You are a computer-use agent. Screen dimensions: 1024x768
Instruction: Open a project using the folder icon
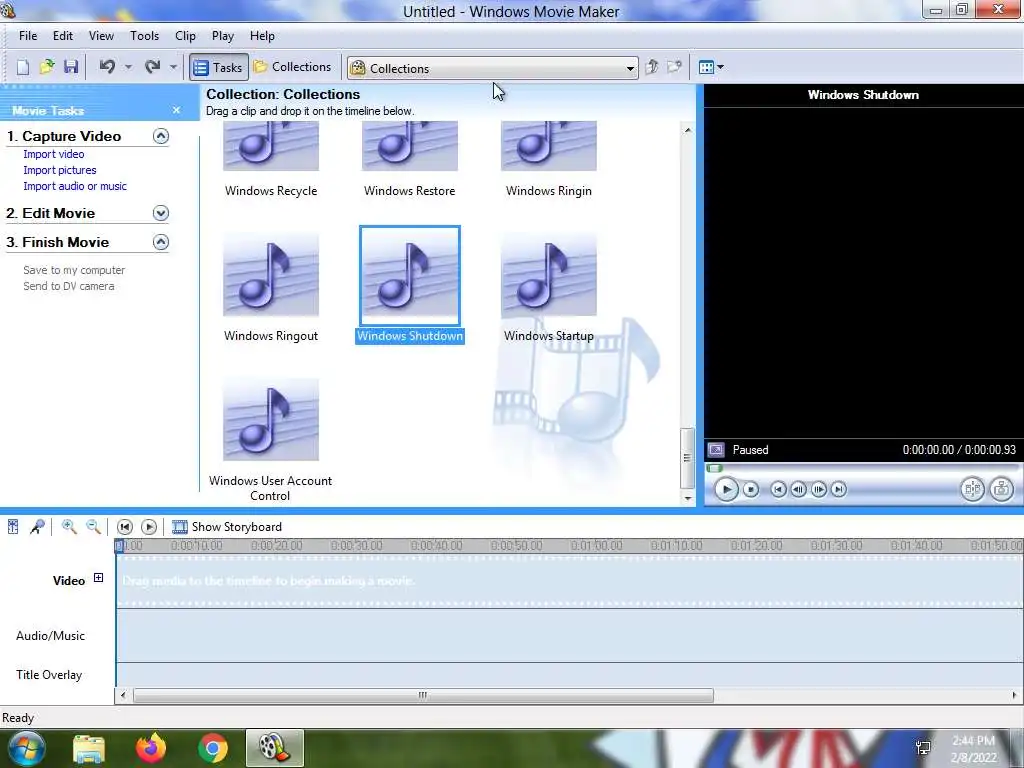(47, 67)
